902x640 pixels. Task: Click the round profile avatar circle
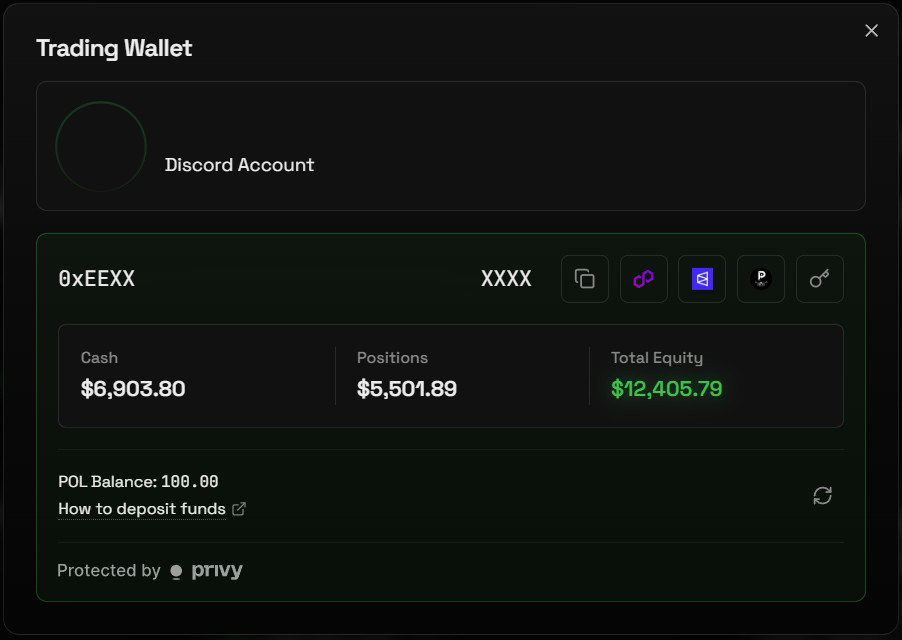[101, 147]
